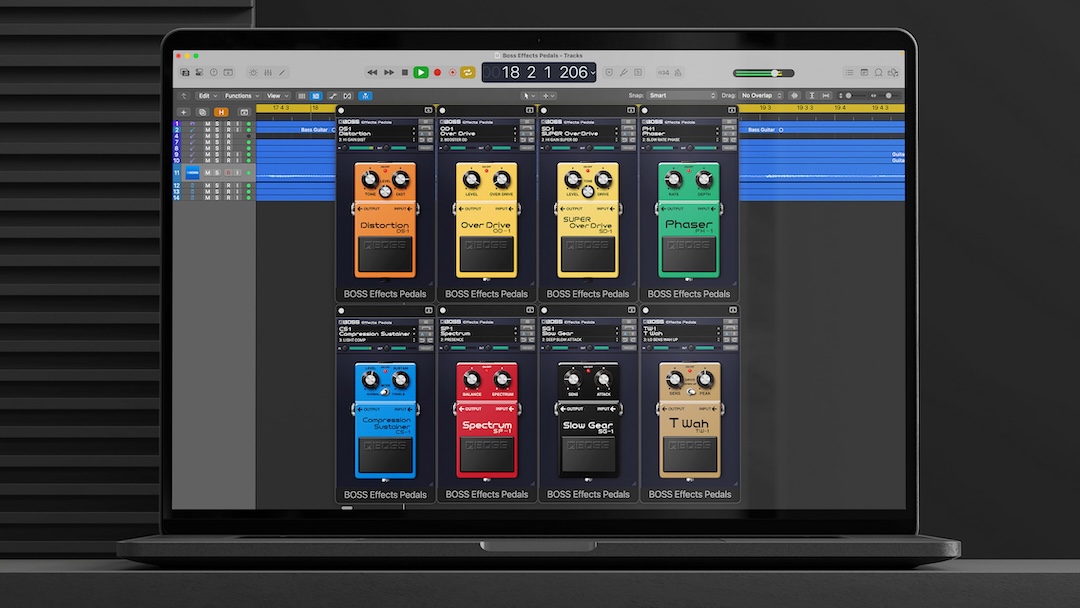This screenshot has height=608, width=1080.
Task: Click the Over Drive OD-1 pedal footswitch
Action: click(486, 255)
